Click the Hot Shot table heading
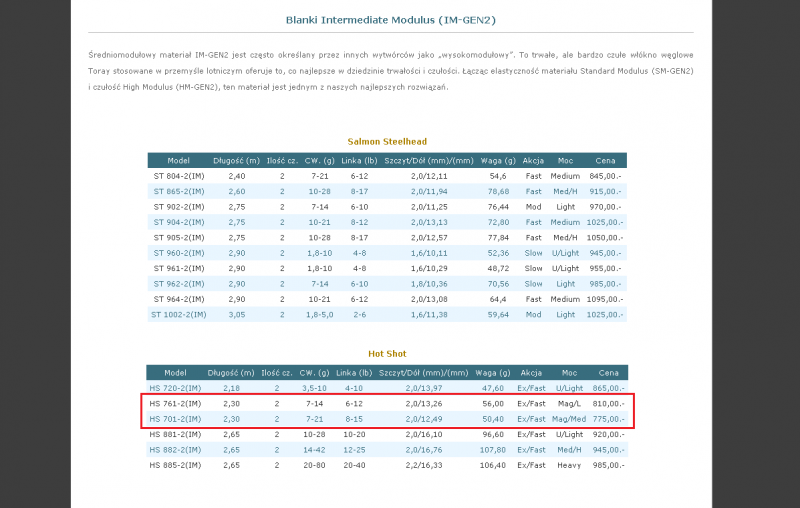Viewport: 800px width, 508px height. tap(386, 354)
